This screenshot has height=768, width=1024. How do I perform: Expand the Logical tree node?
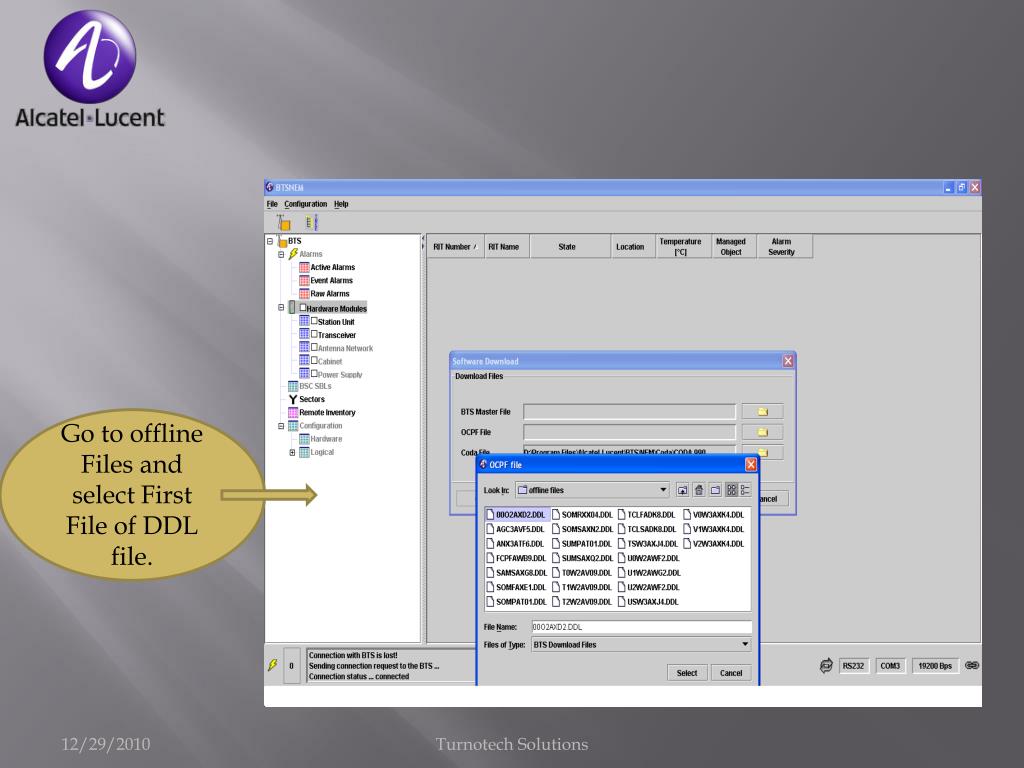(x=292, y=452)
